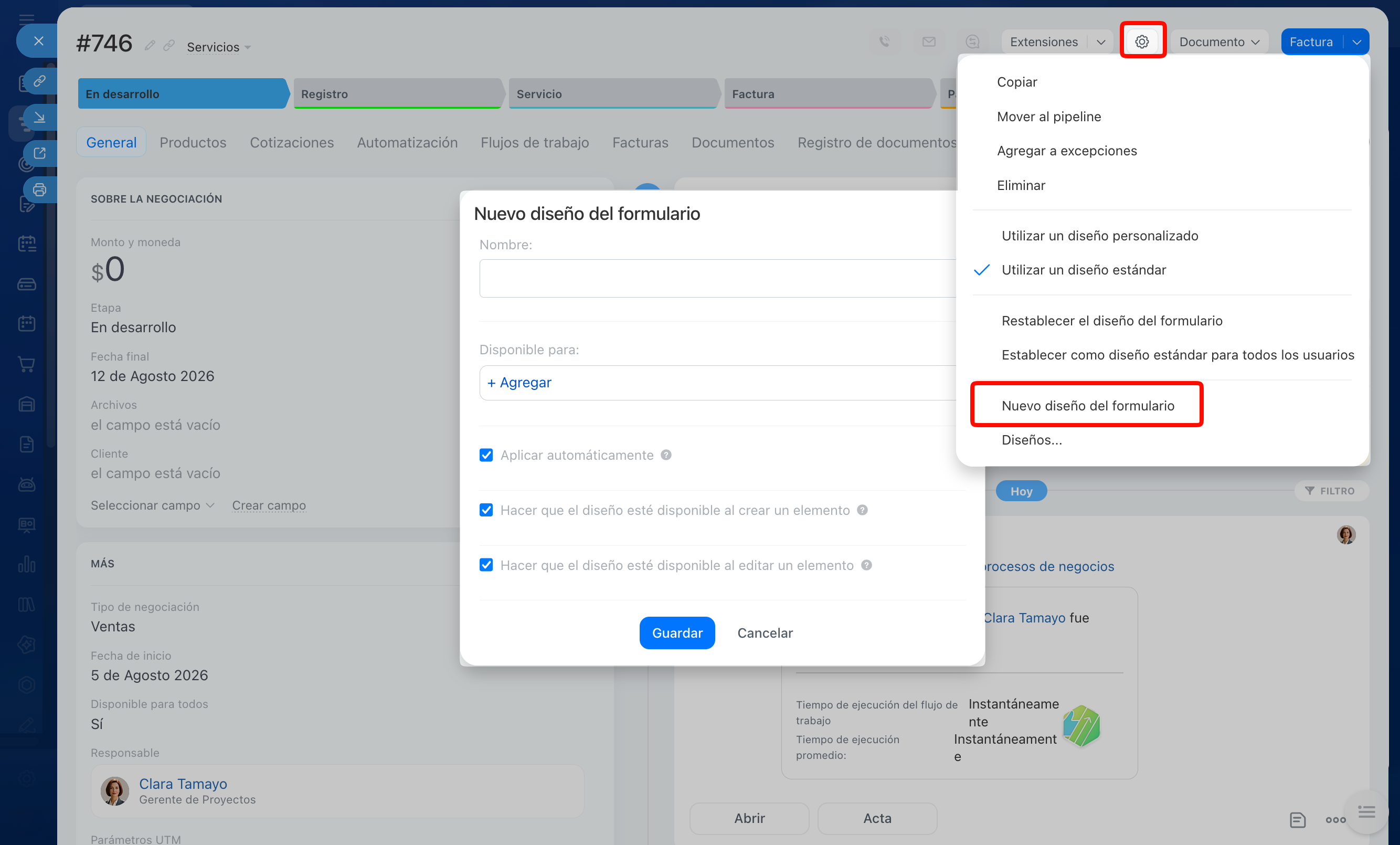Click the Acta button

pyautogui.click(x=877, y=818)
